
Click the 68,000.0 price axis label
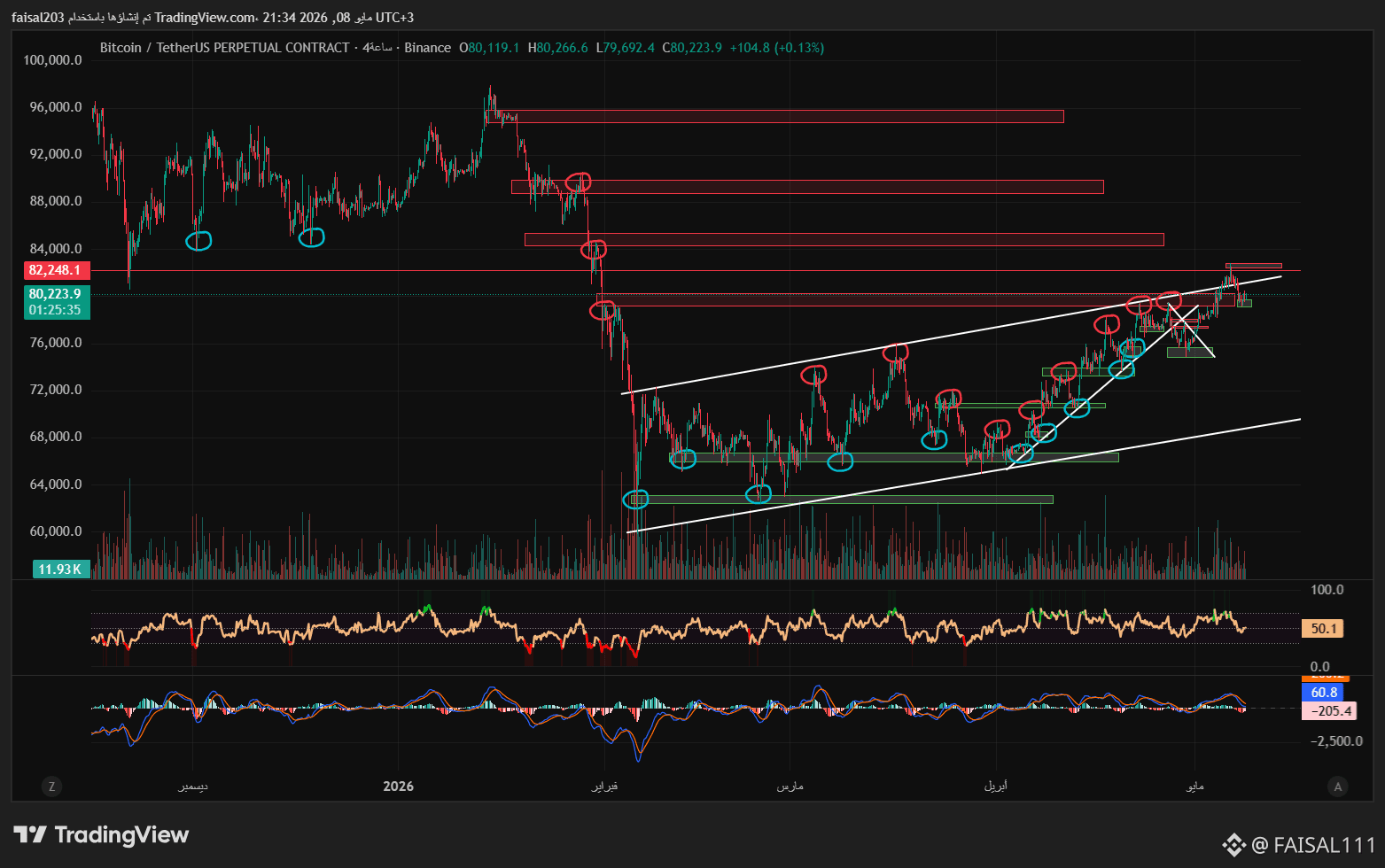[x=55, y=437]
